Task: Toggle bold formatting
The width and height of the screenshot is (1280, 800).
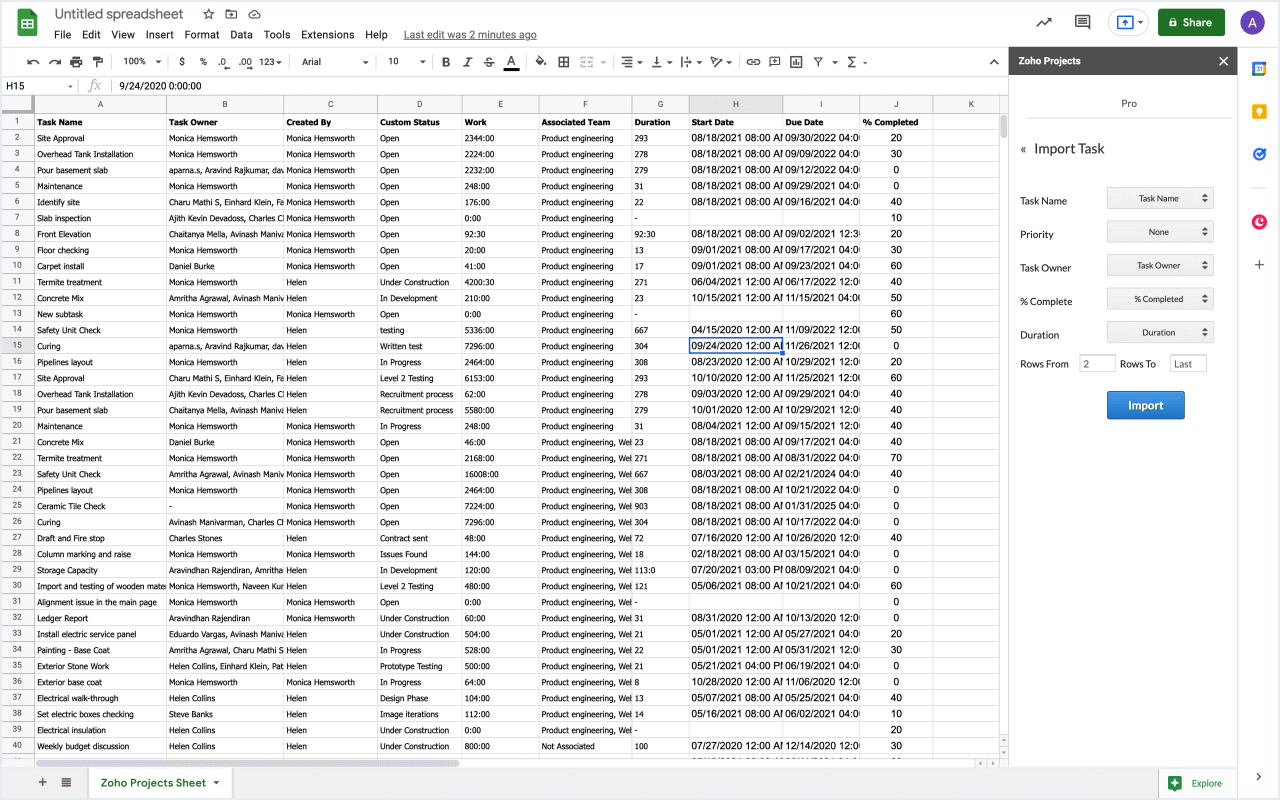Action: pyautogui.click(x=446, y=62)
